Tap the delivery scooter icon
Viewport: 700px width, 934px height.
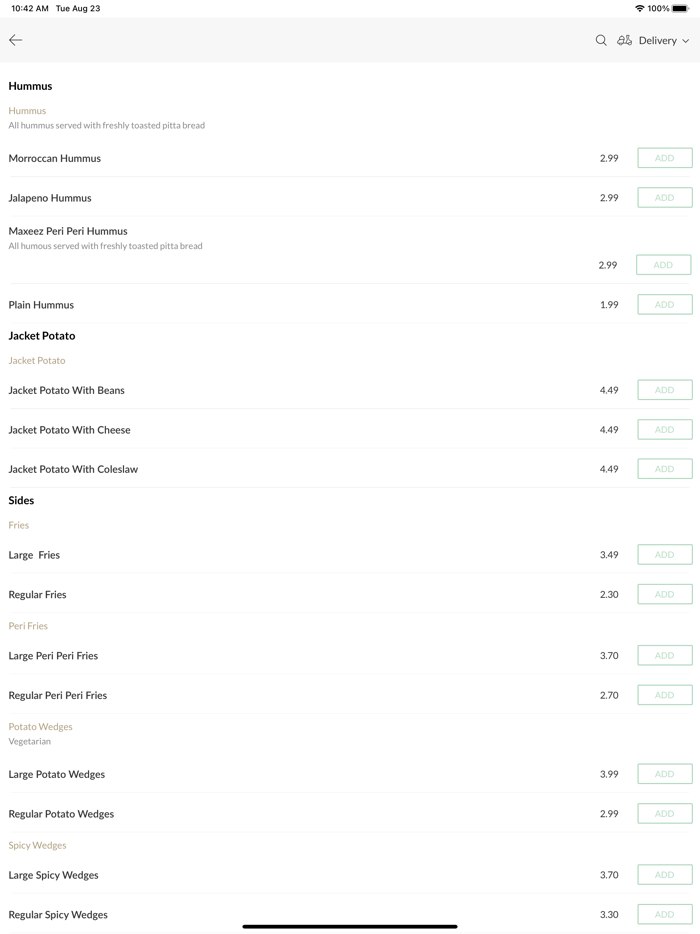click(624, 40)
